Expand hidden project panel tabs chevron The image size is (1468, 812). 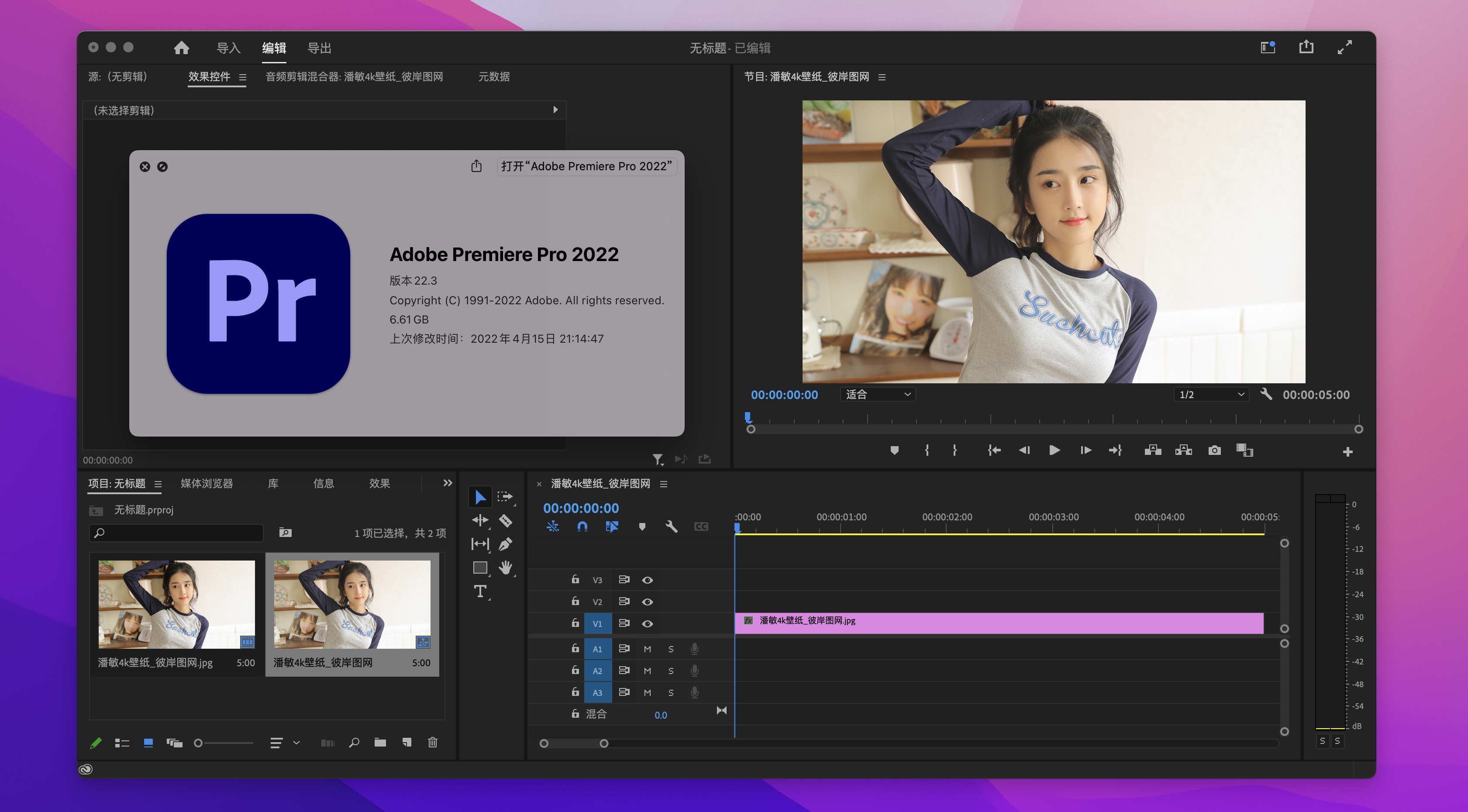[x=448, y=483]
